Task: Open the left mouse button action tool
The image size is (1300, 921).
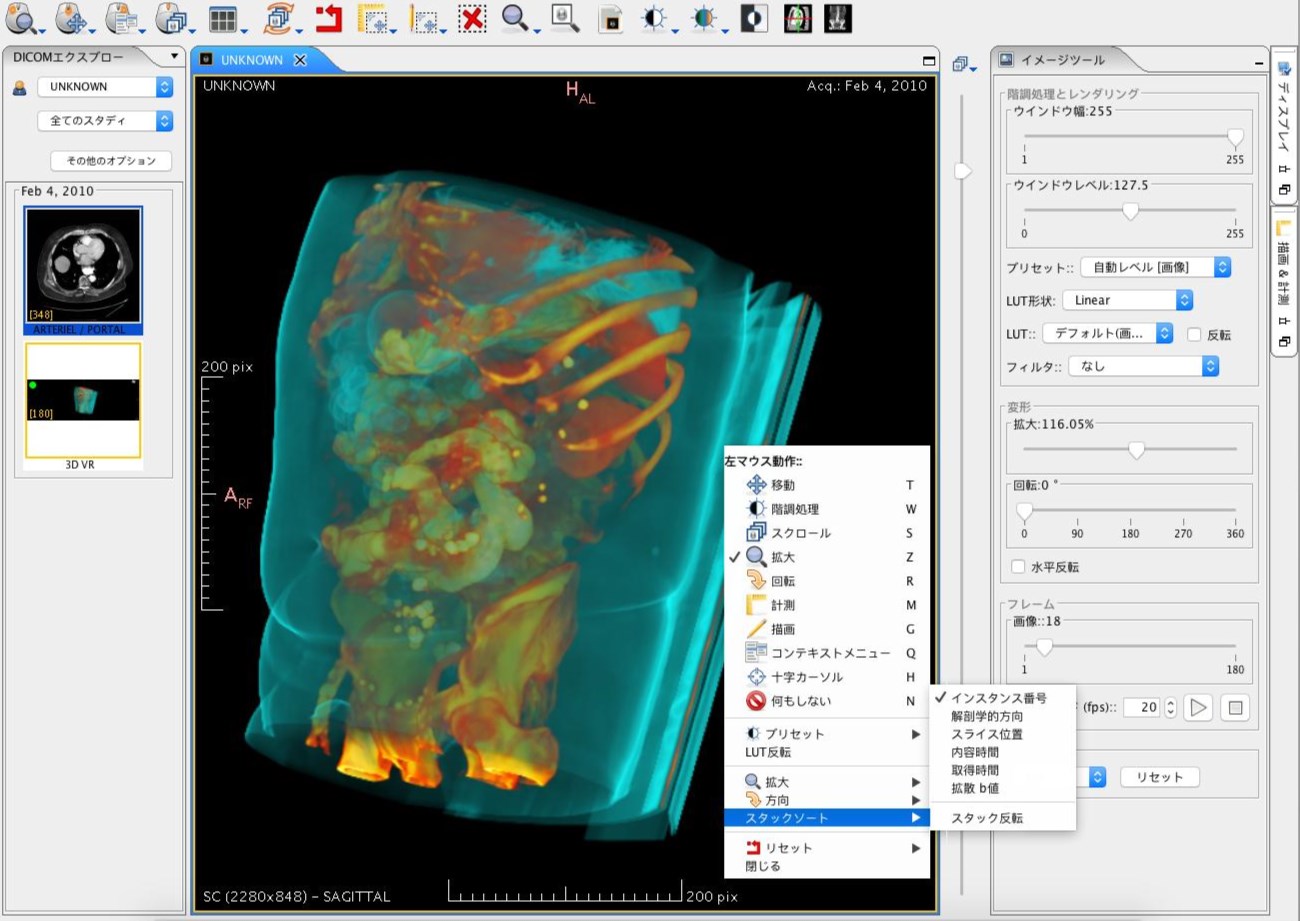Action: pyautogui.click(x=22, y=18)
